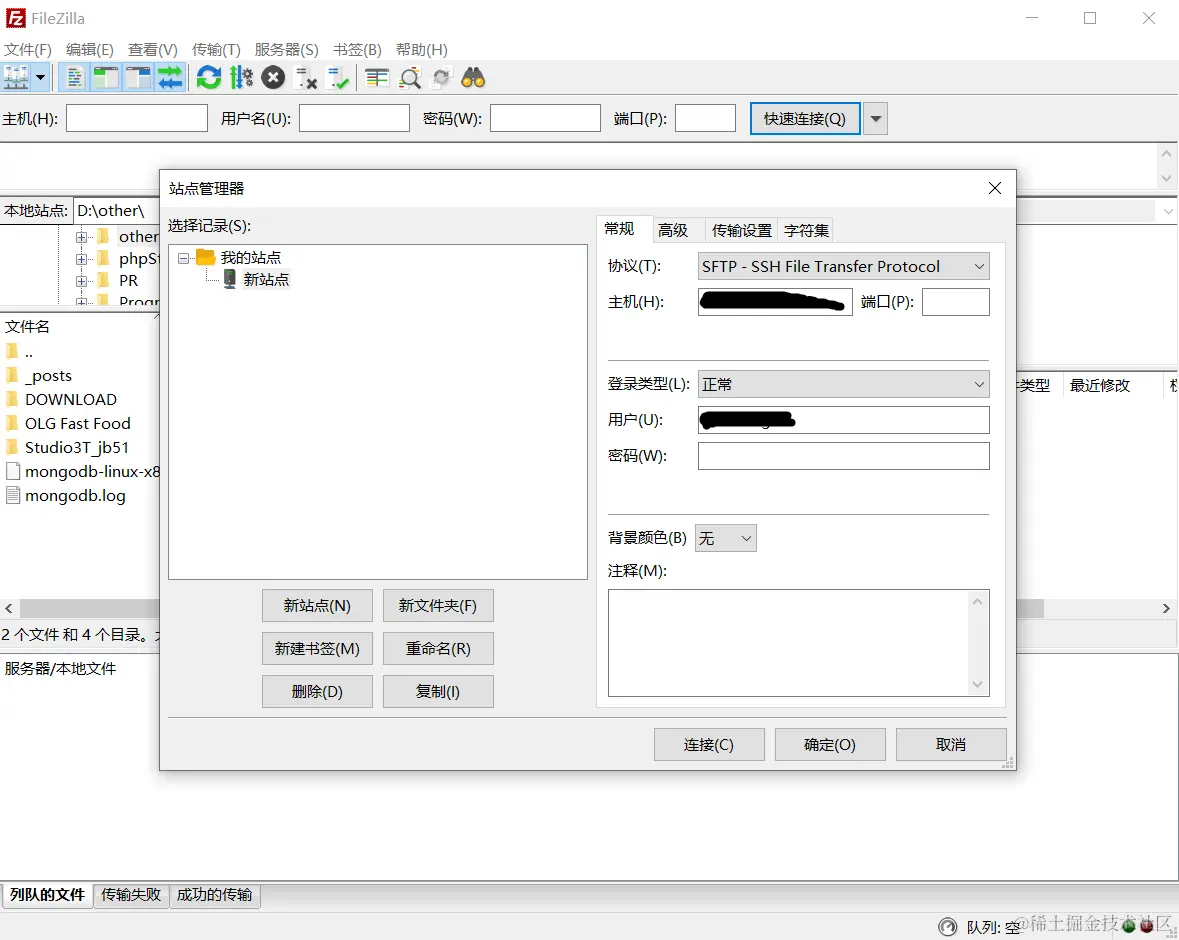Viewport: 1179px width, 940px height.
Task: Click site 端口(P) field in dialog
Action: [956, 302]
